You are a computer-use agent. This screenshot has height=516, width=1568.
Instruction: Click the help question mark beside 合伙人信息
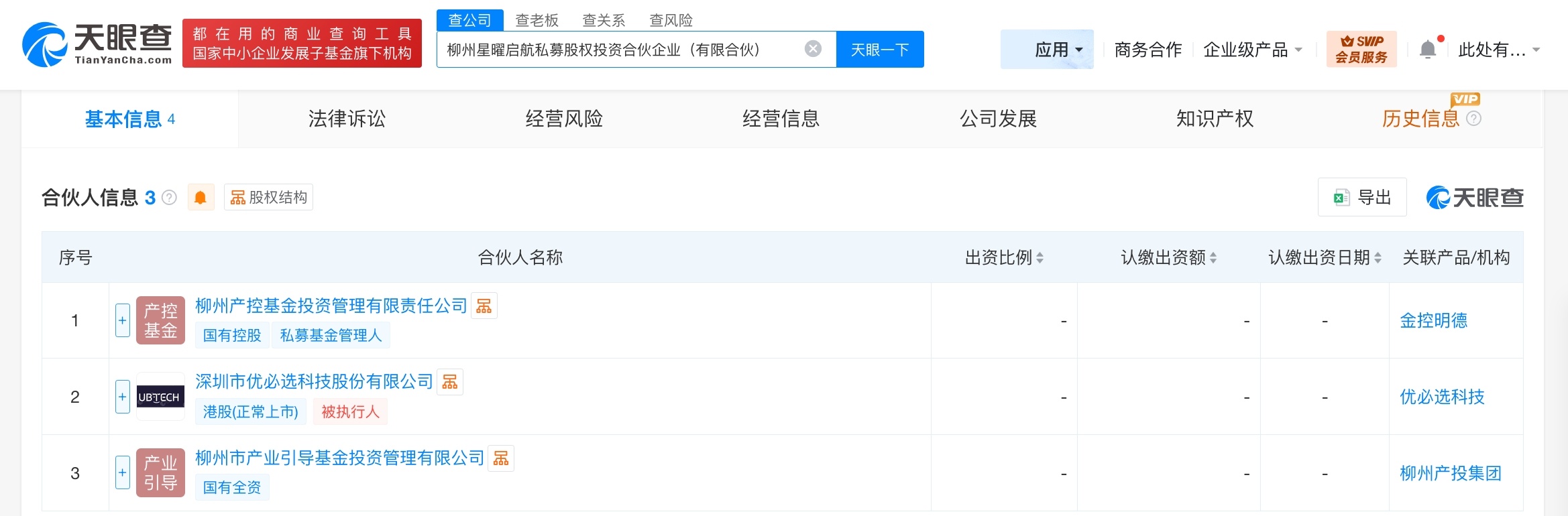170,198
